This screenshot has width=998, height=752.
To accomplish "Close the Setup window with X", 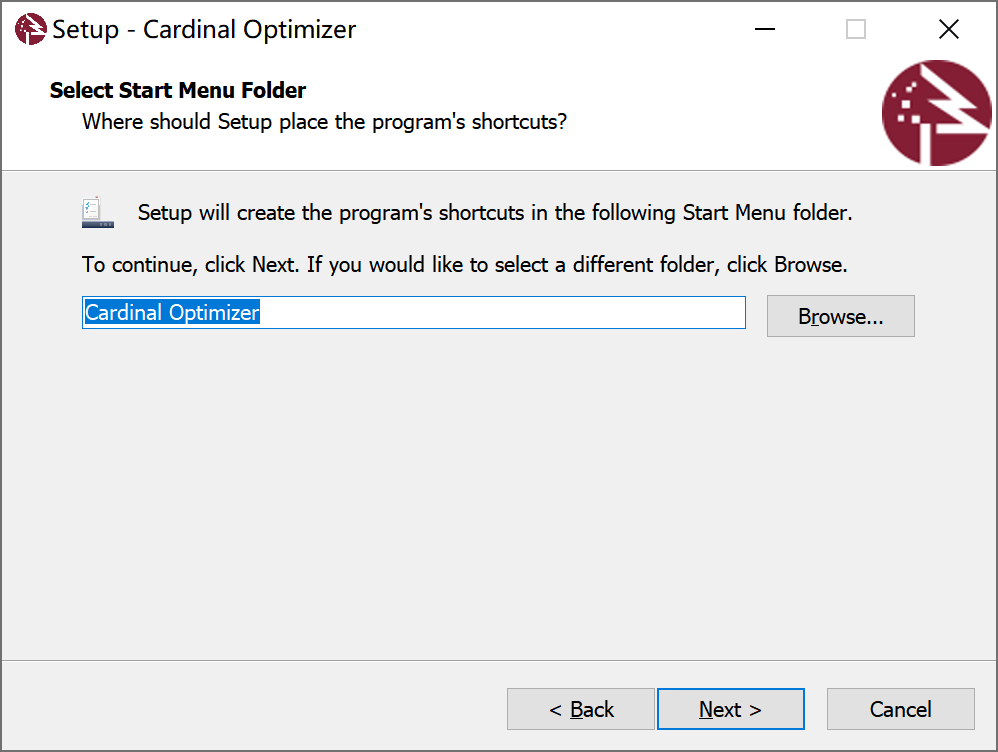I will [949, 30].
